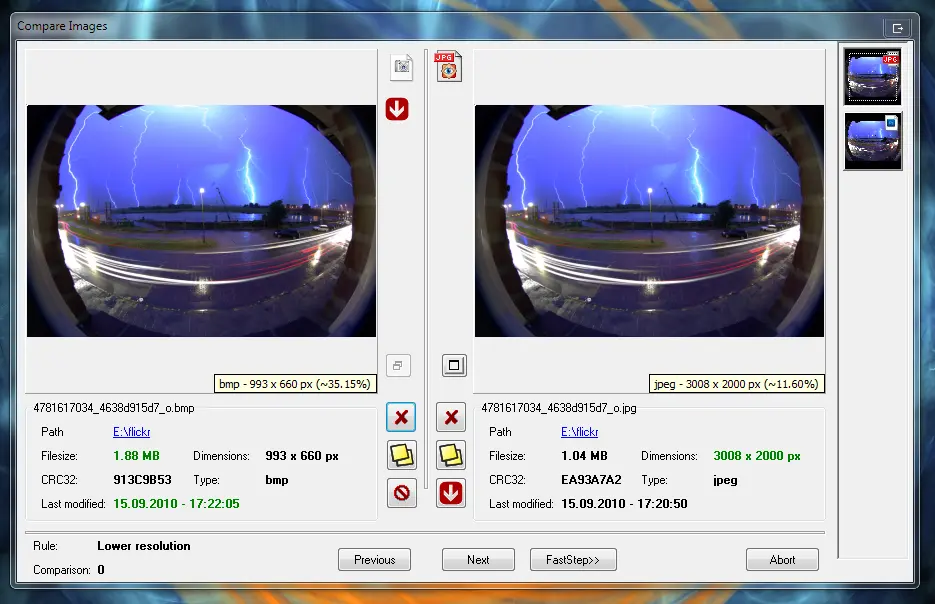This screenshot has width=935, height=604.
Task: Advance with the Next button
Action: tap(478, 560)
